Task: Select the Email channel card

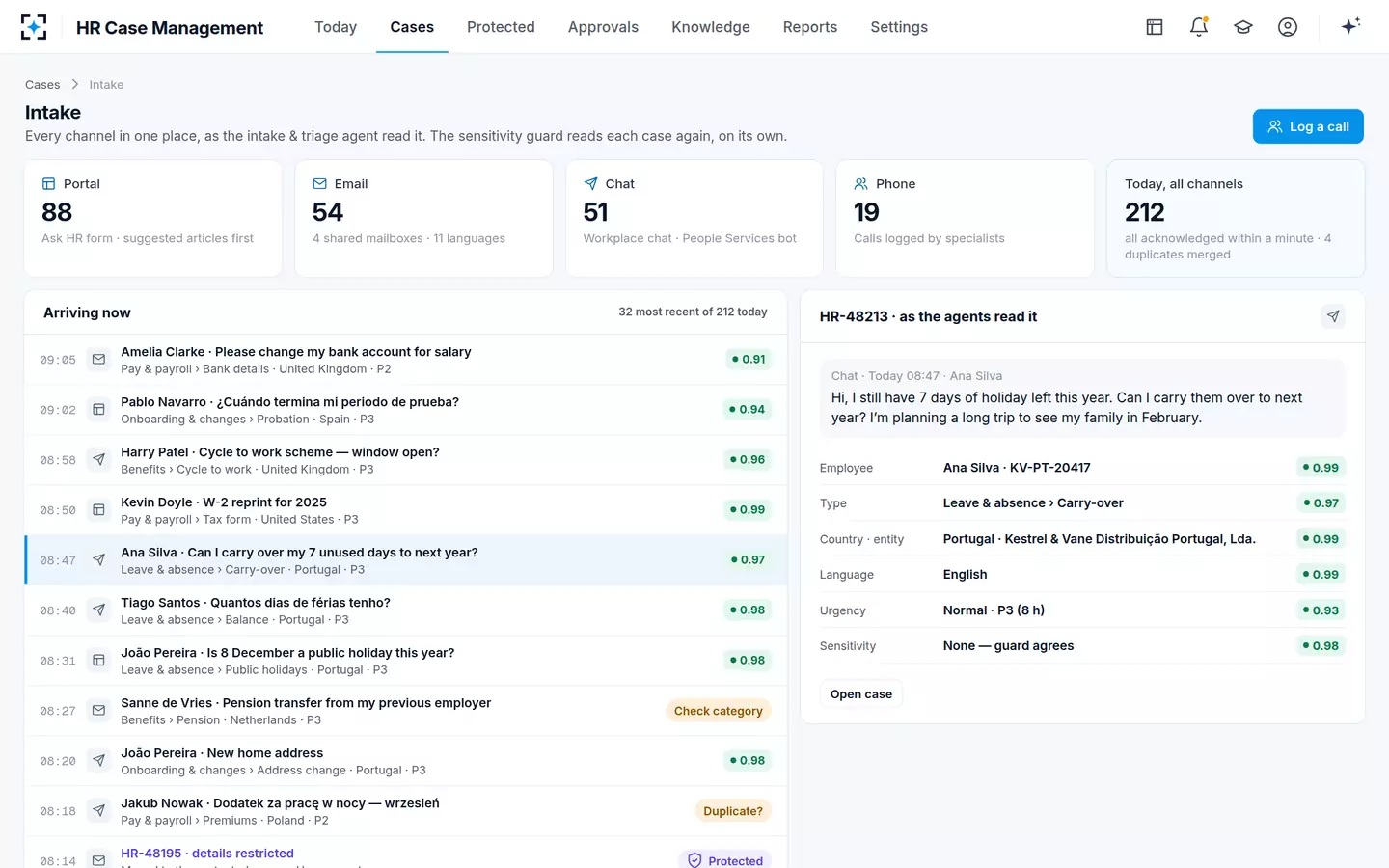Action: (x=423, y=219)
